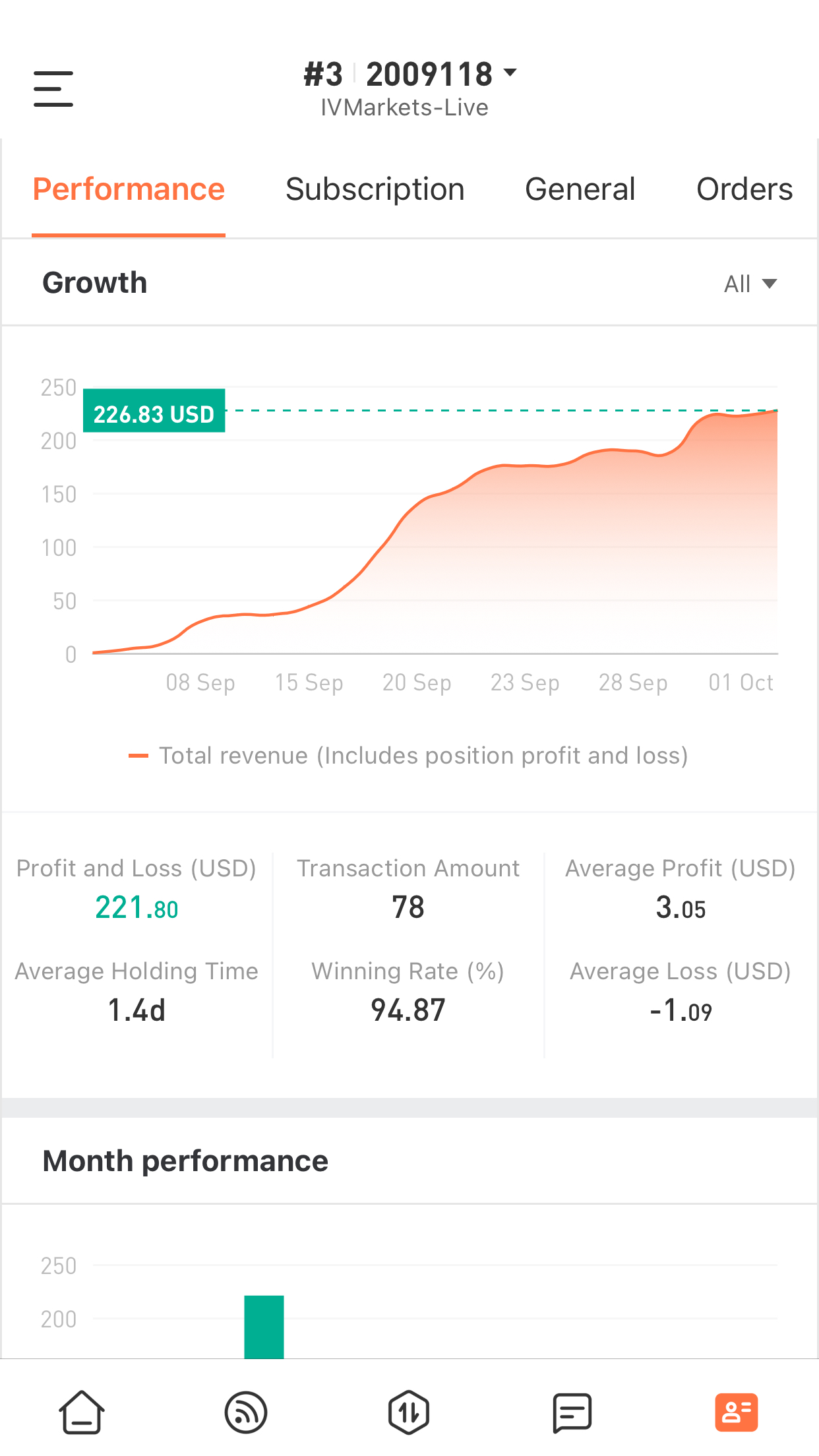
Task: Open the hamburger menu
Action: point(53,89)
